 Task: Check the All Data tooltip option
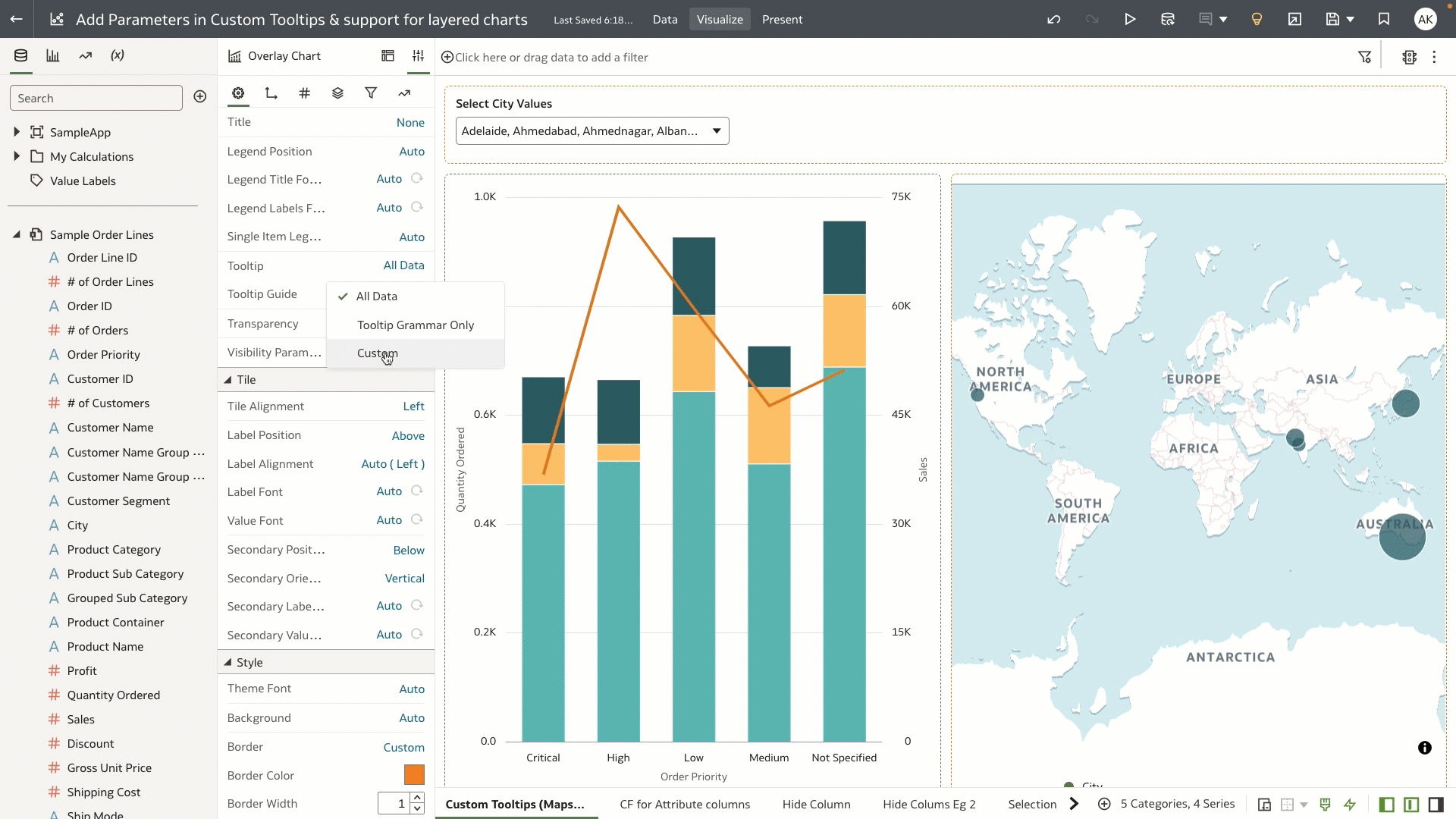377,296
